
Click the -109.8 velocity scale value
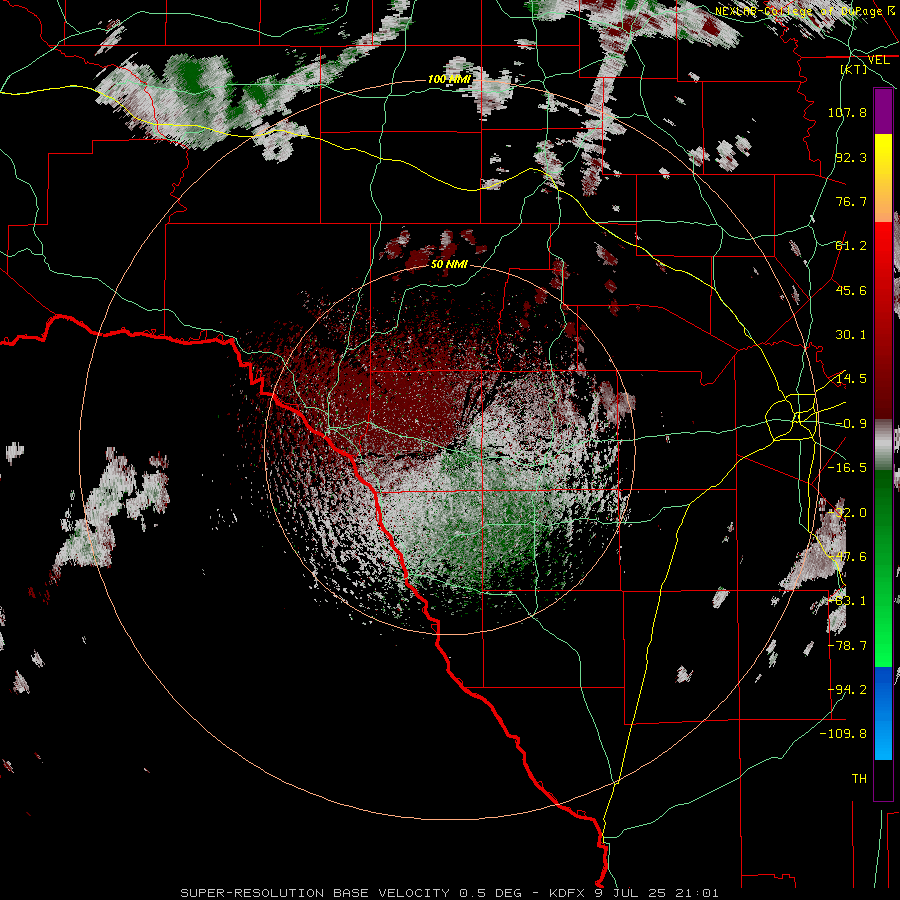click(x=844, y=734)
